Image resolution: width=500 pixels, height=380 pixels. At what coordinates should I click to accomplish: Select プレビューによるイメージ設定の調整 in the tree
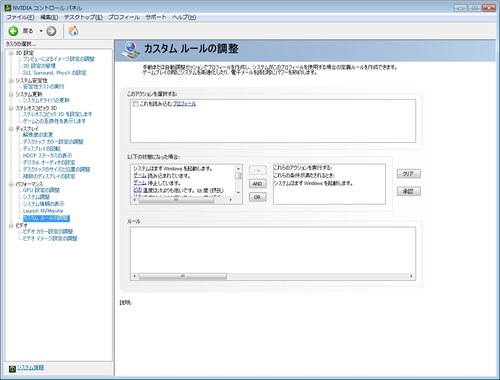coord(59,59)
